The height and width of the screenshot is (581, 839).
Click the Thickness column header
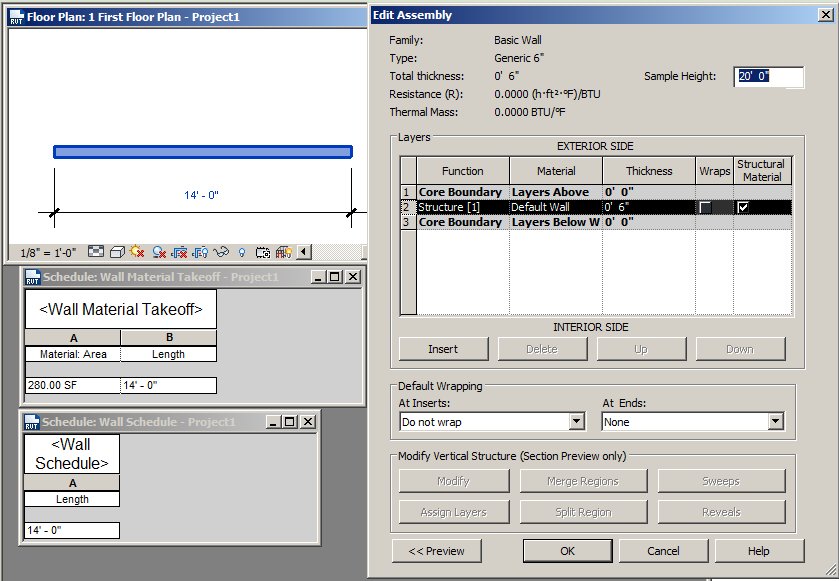649,171
